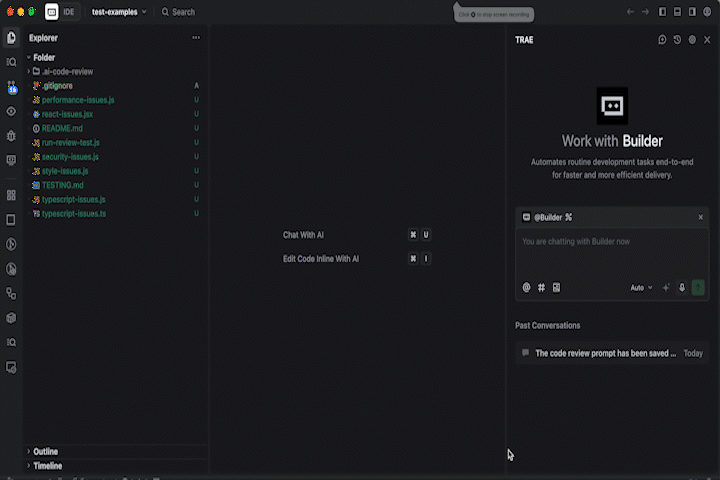Open react-issues.jsx file
This screenshot has width=720, height=480.
point(67,114)
